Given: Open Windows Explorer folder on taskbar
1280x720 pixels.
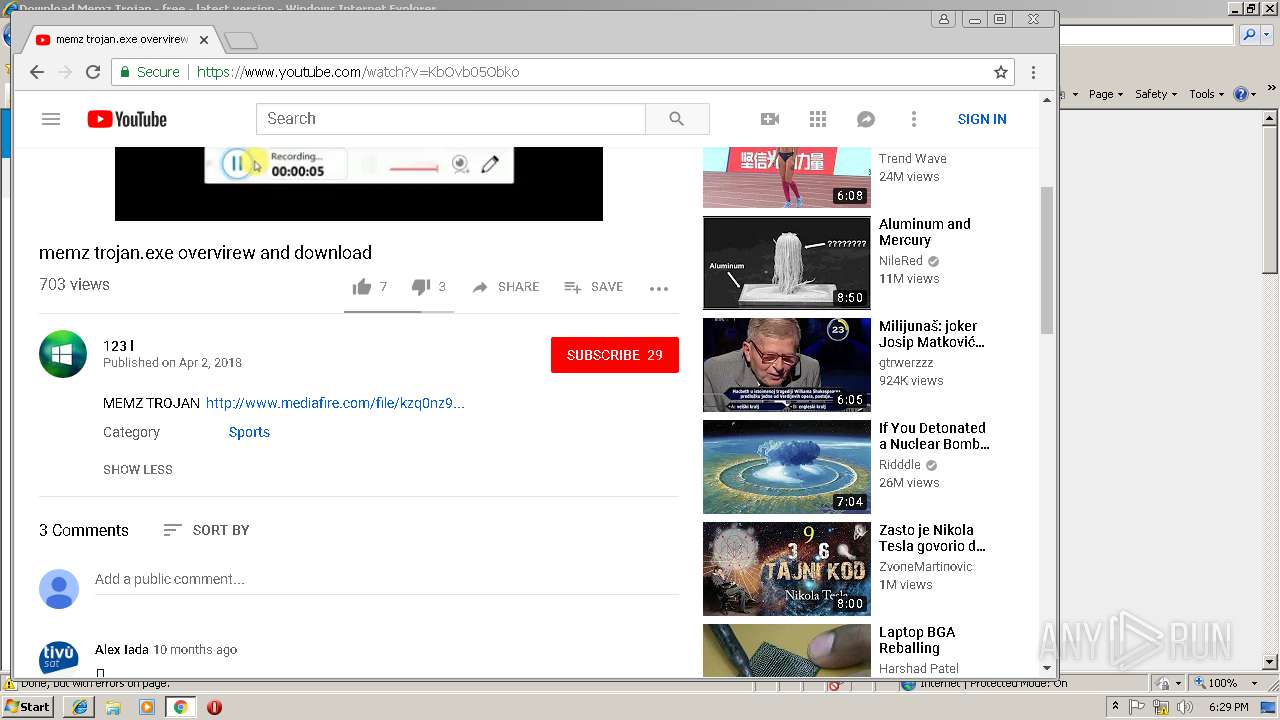Looking at the screenshot, I should point(113,707).
